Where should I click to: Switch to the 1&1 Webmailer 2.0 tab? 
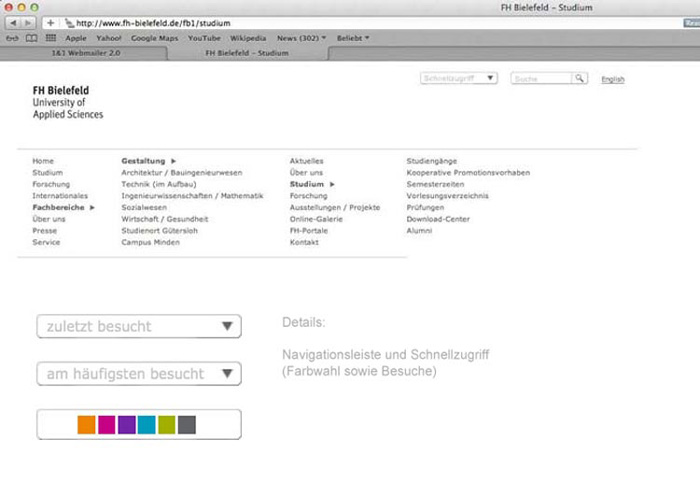point(86,51)
